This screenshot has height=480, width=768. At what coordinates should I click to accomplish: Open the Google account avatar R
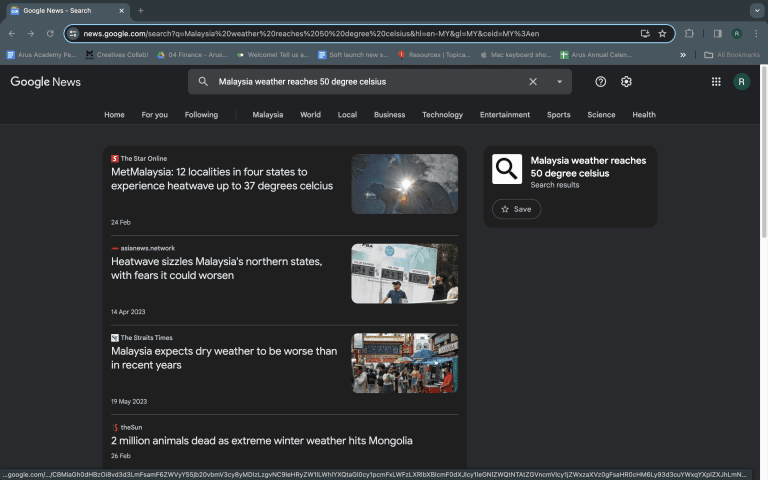pos(742,82)
